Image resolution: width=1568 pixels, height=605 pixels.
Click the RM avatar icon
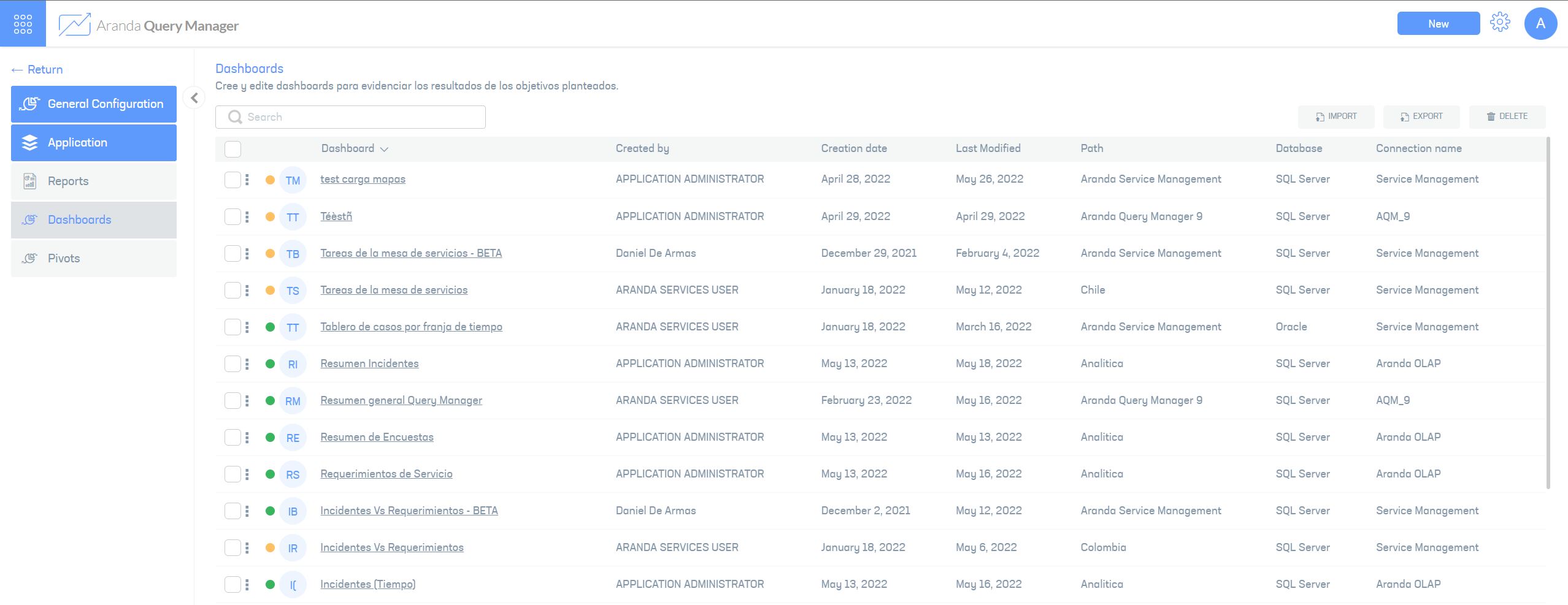point(293,401)
